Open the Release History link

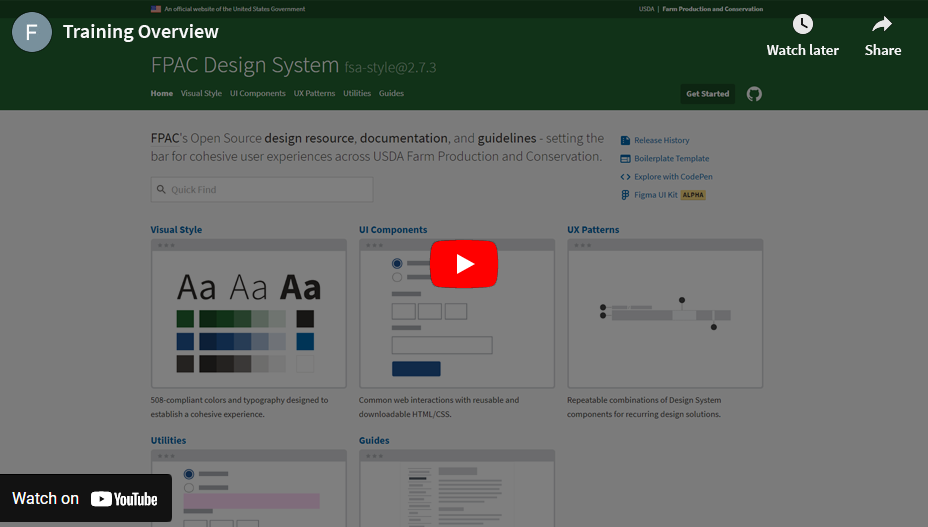[662, 140]
